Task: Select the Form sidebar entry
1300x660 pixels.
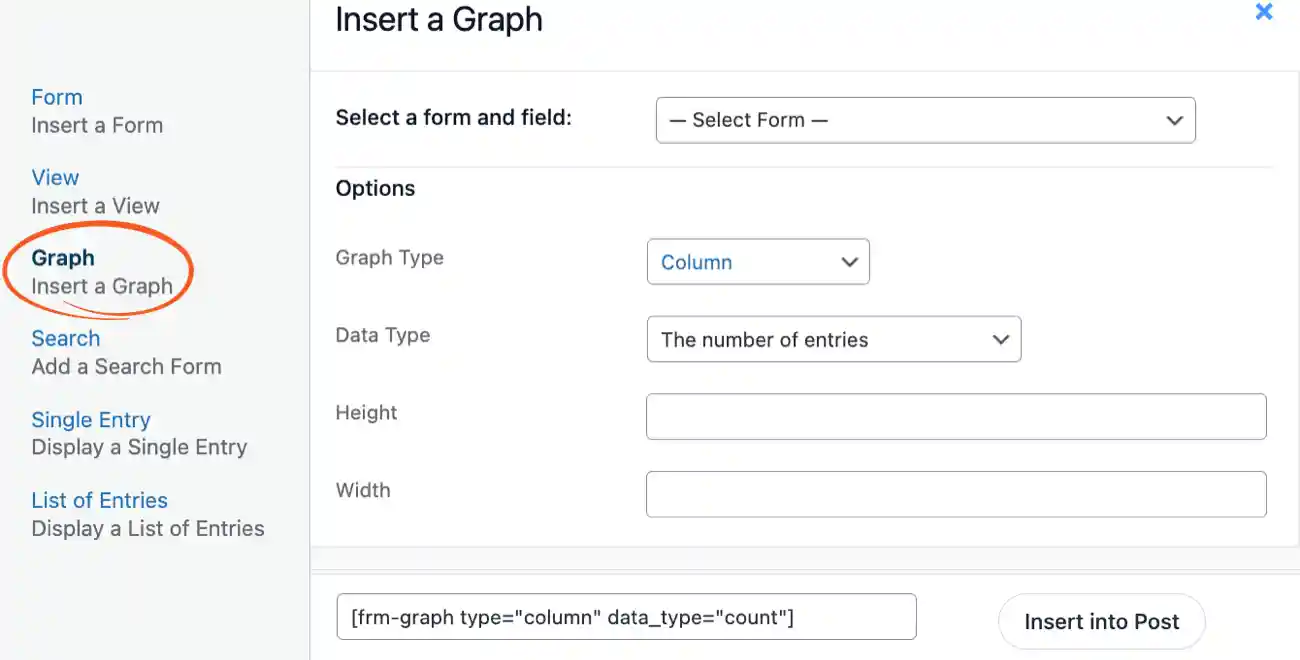Action: [56, 96]
